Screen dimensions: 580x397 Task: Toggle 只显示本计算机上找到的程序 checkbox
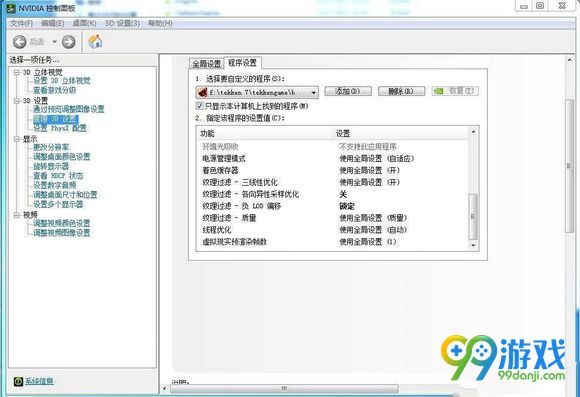tap(200, 106)
